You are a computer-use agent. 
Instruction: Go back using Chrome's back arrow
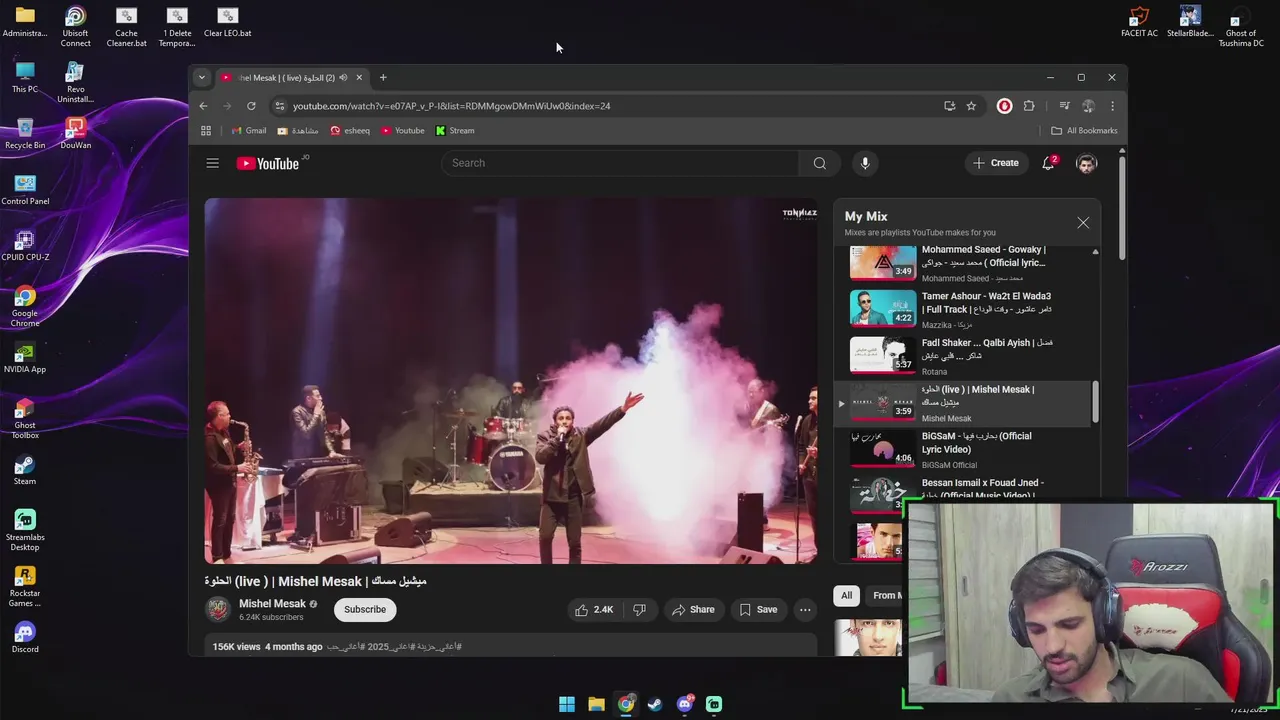203,106
